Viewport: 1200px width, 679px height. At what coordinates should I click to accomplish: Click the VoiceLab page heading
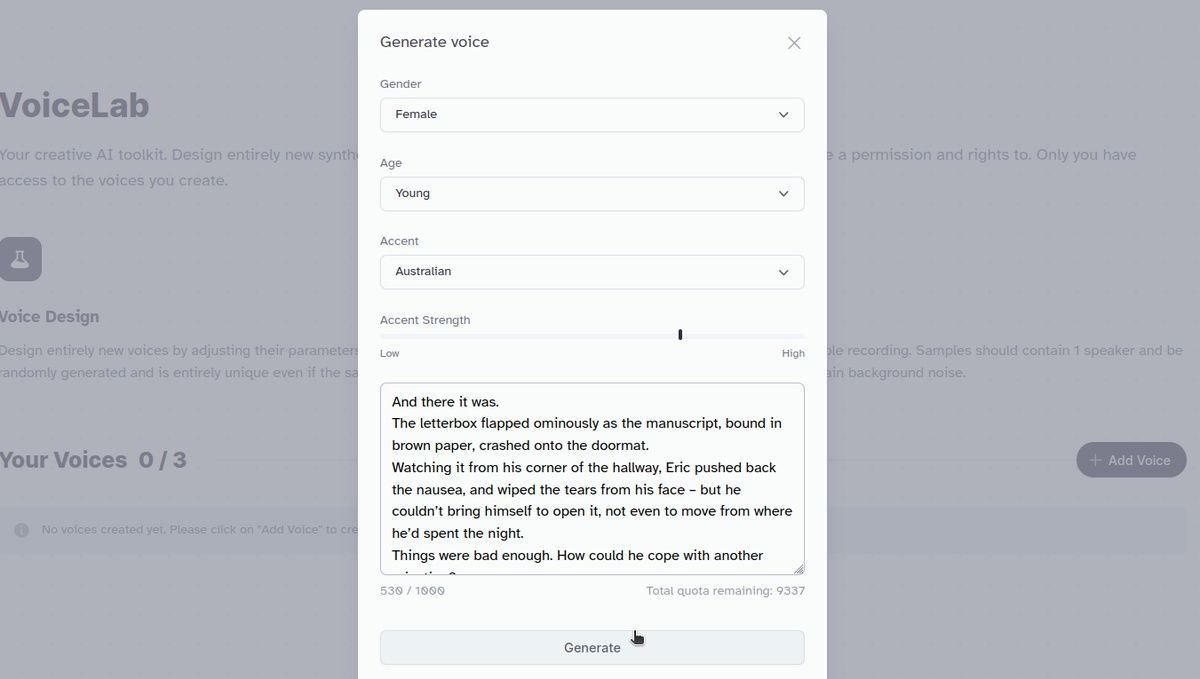75,103
